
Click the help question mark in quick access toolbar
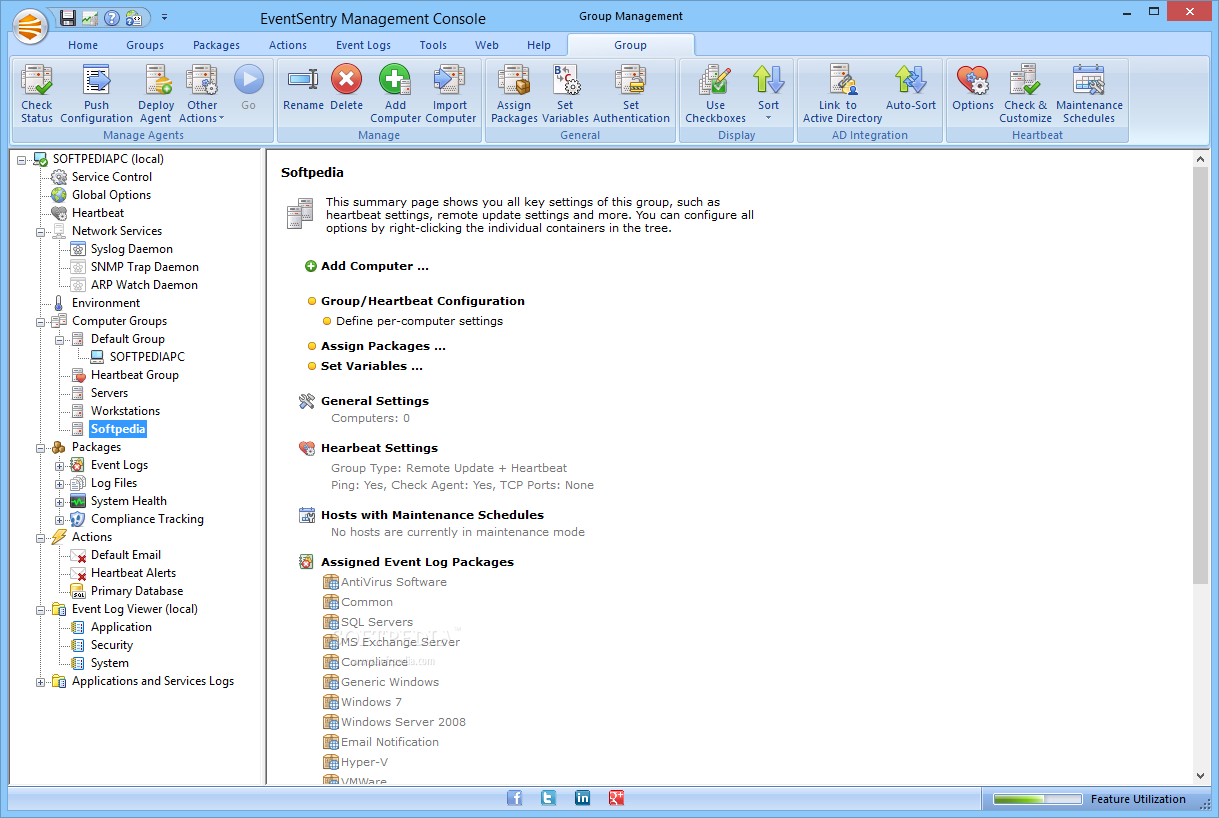[x=111, y=18]
